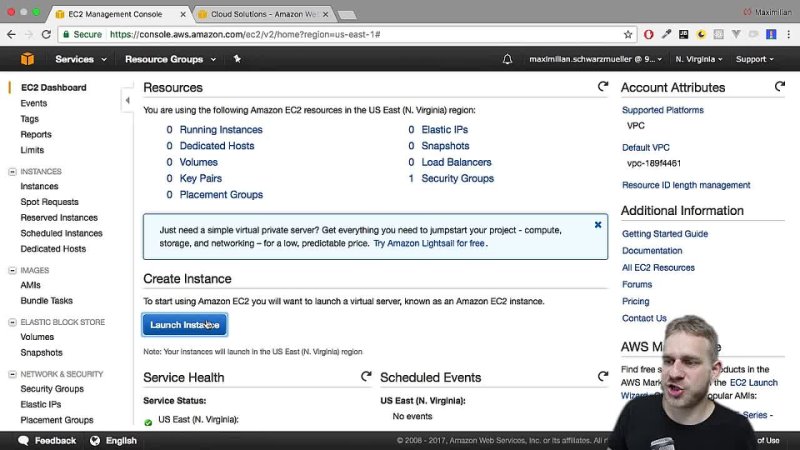The height and width of the screenshot is (450, 800).
Task: Collapse the NETWORK & SECURITY section
Action: pyautogui.click(x=12, y=374)
